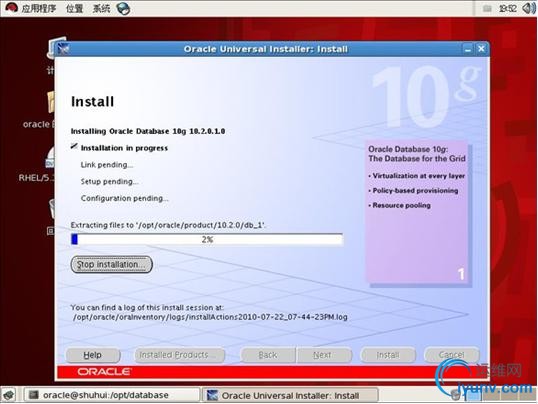
Task: Switch to Oracle Universal Installer taskbar item
Action: 290,395
